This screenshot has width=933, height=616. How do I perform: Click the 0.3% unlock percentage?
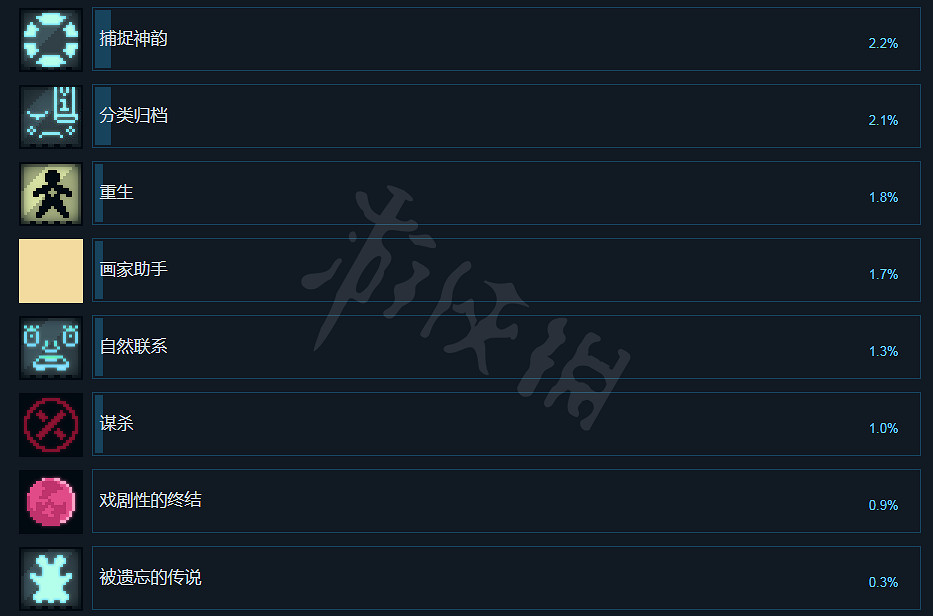click(883, 582)
